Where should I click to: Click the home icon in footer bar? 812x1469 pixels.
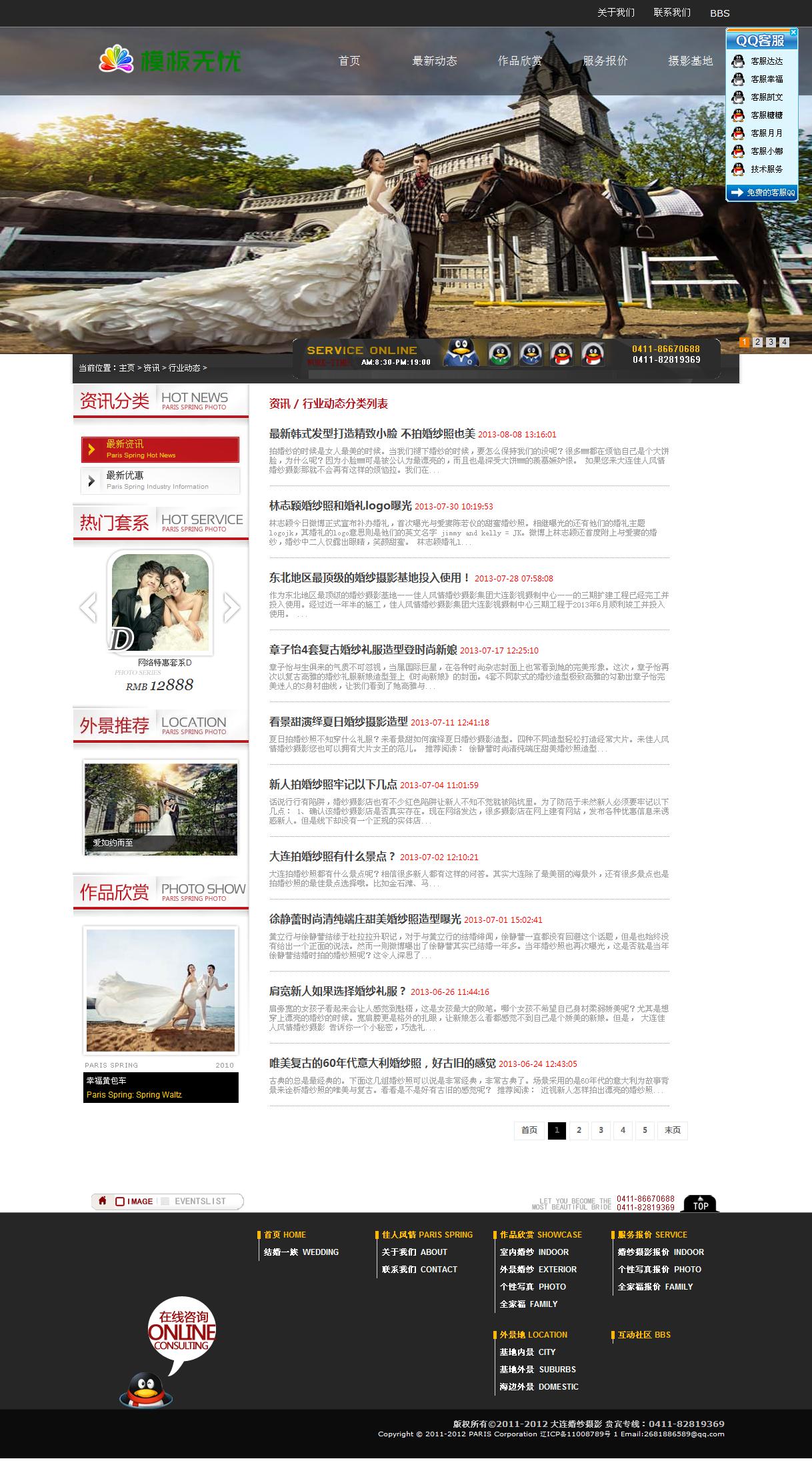pyautogui.click(x=103, y=1201)
